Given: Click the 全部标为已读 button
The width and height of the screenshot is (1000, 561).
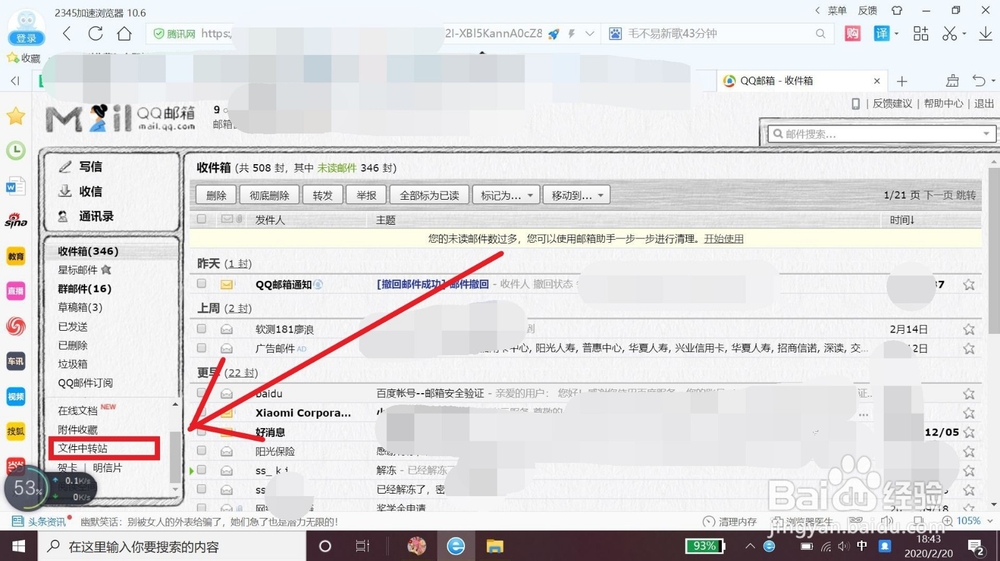Looking at the screenshot, I should click(x=429, y=195).
